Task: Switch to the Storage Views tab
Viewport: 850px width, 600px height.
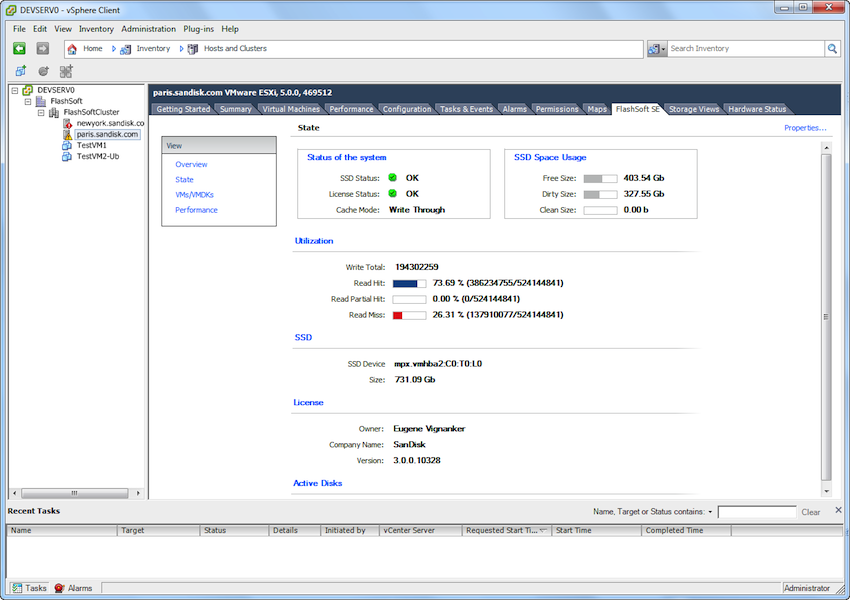Action: 693,109
